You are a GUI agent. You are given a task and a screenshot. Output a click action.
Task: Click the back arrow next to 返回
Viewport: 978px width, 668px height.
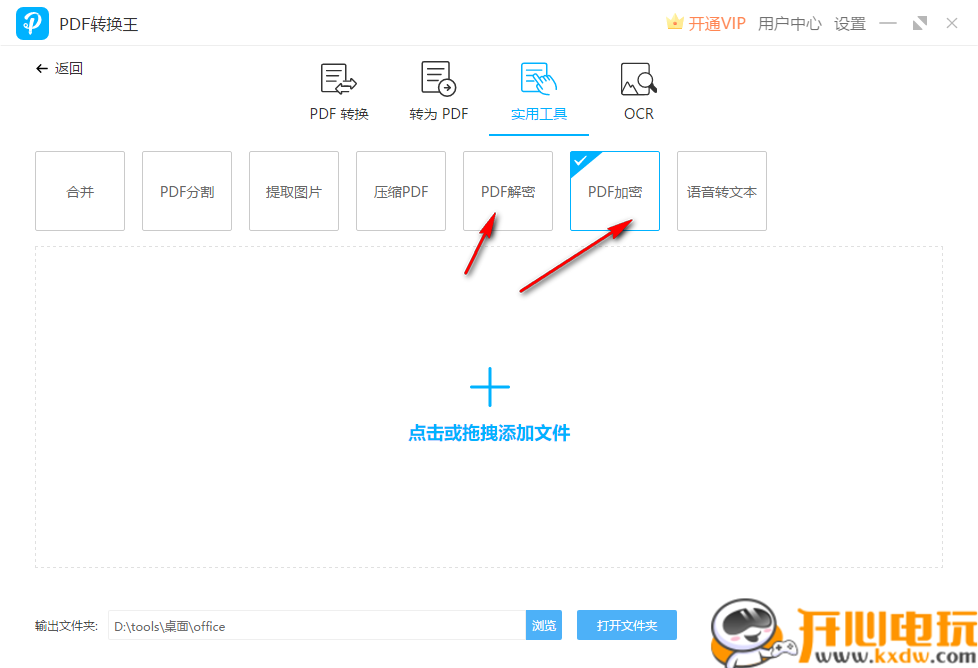coord(39,68)
